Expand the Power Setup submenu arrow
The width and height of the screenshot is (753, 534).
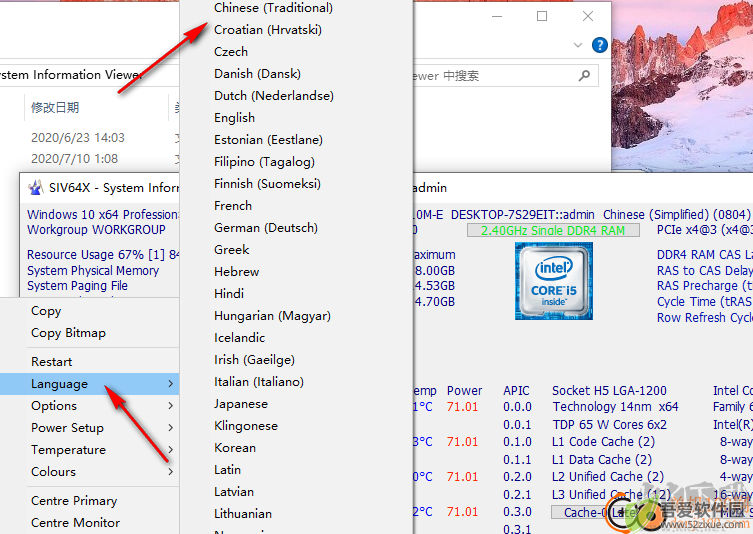(x=170, y=428)
